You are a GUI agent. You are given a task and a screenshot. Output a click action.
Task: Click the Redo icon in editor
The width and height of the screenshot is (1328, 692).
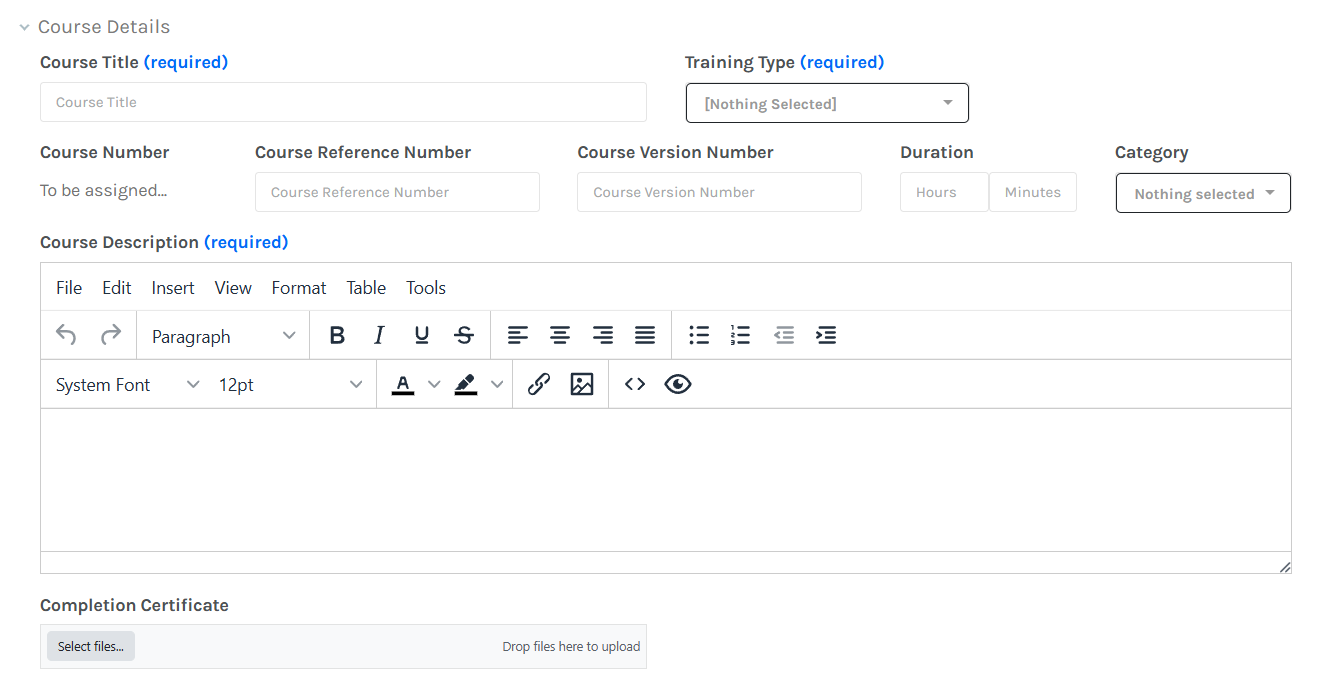(111, 335)
